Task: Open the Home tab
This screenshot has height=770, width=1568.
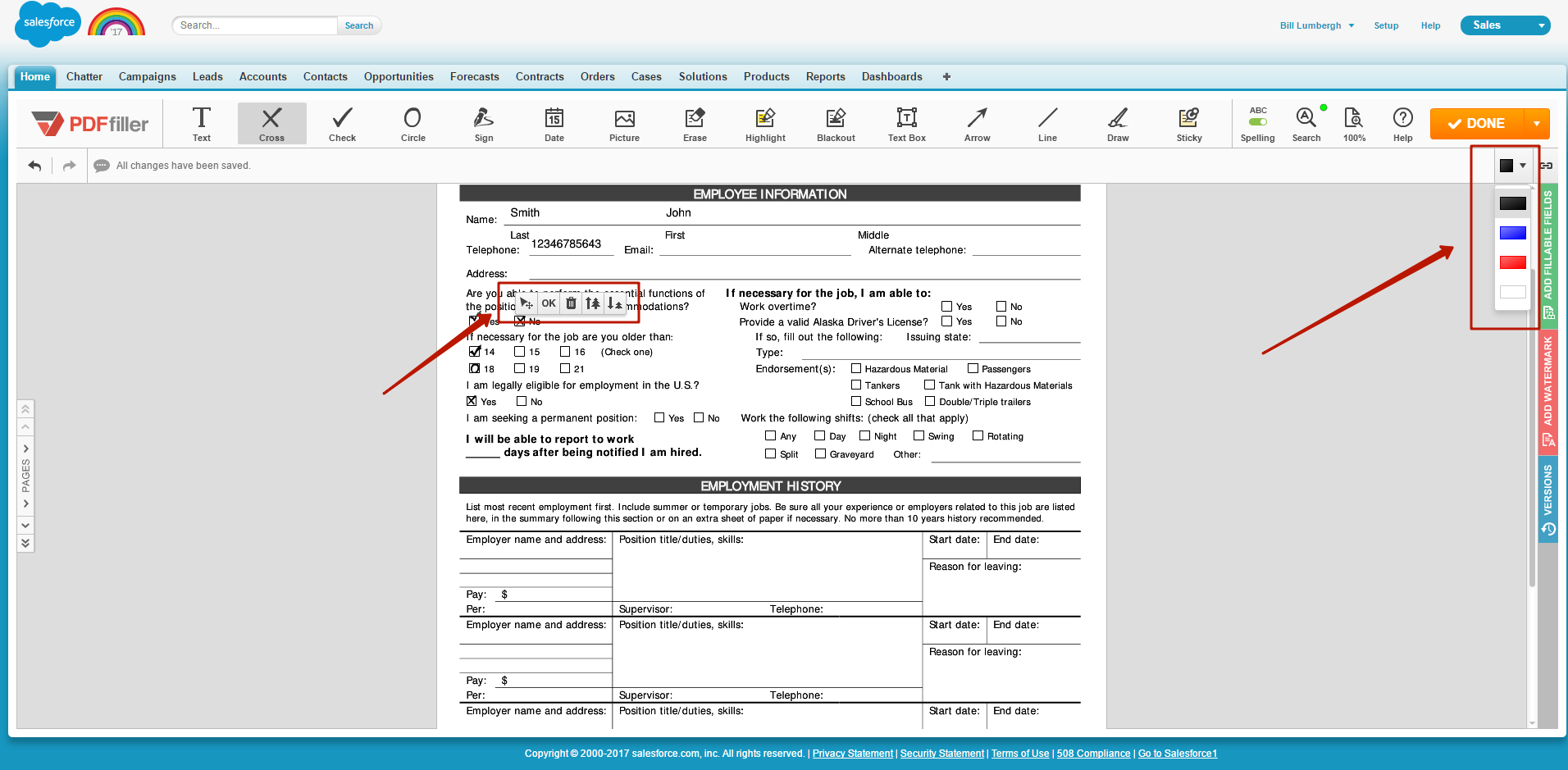Action: tap(35, 77)
